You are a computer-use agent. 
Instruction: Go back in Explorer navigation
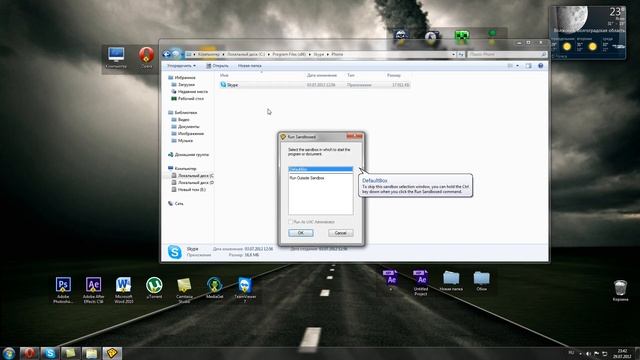click(167, 54)
